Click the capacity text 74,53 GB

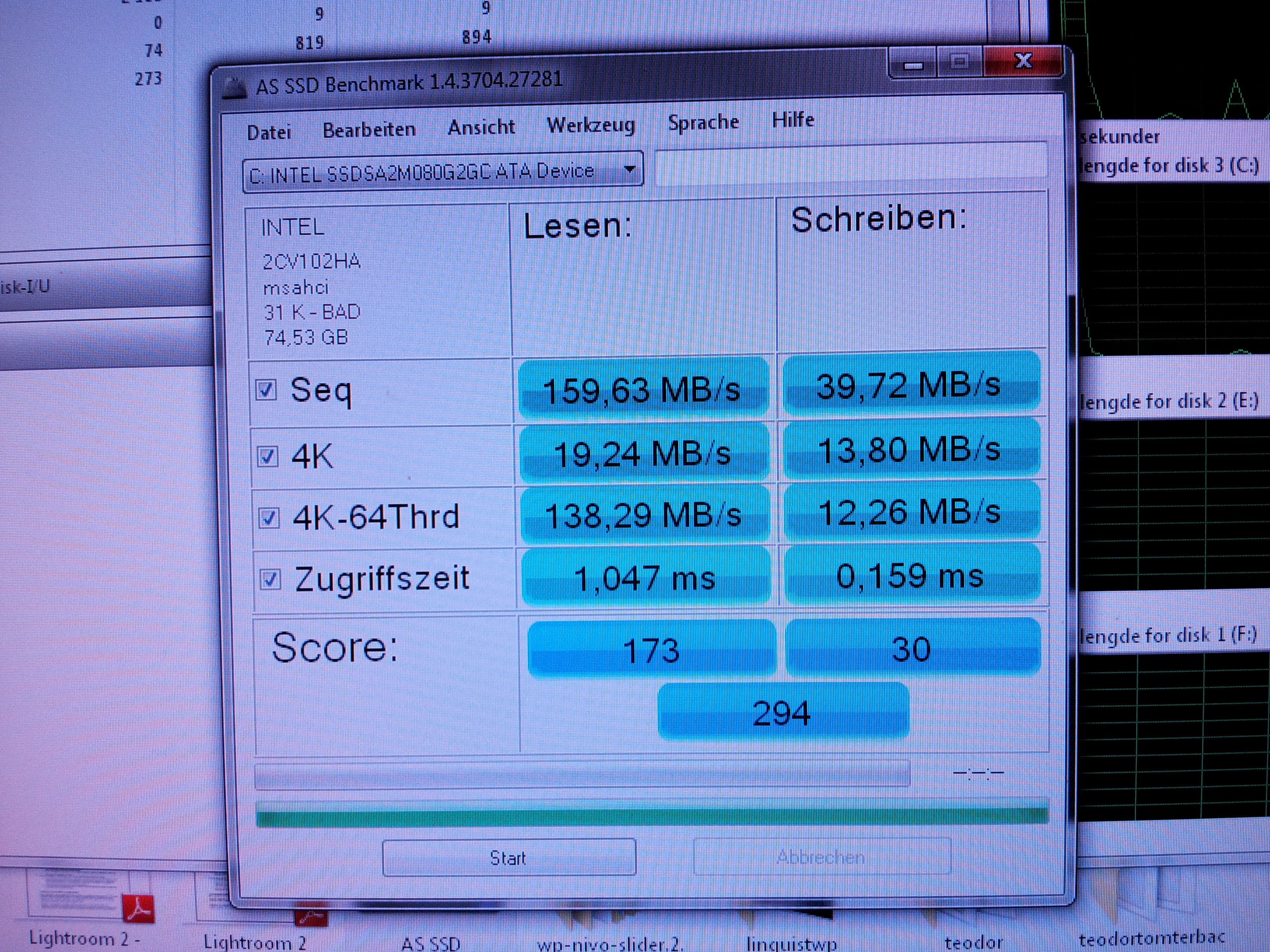coord(306,338)
